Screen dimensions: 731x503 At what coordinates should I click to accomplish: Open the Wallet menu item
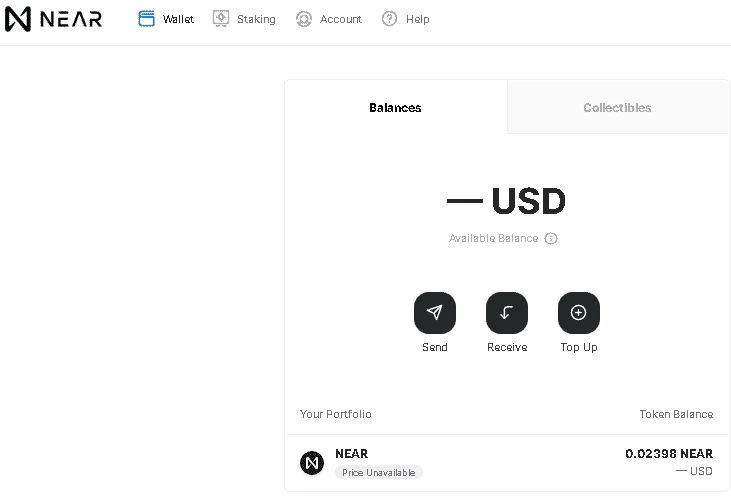tap(178, 19)
